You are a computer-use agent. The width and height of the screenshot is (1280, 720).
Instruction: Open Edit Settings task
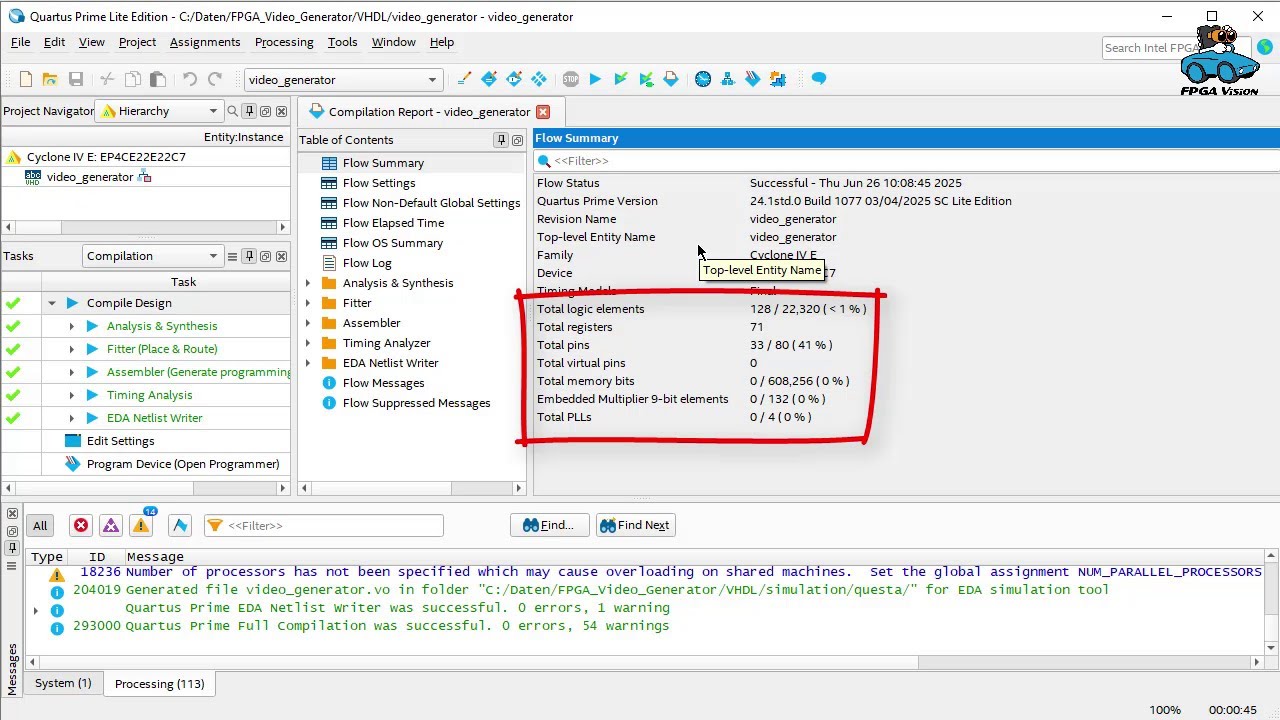(x=120, y=441)
